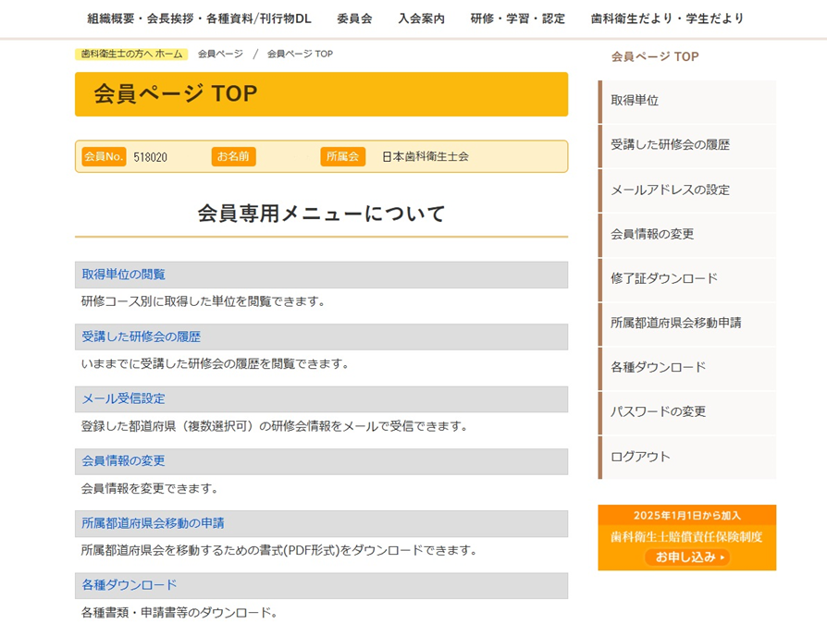
Task: Click member number 518020
Action: (x=150, y=157)
